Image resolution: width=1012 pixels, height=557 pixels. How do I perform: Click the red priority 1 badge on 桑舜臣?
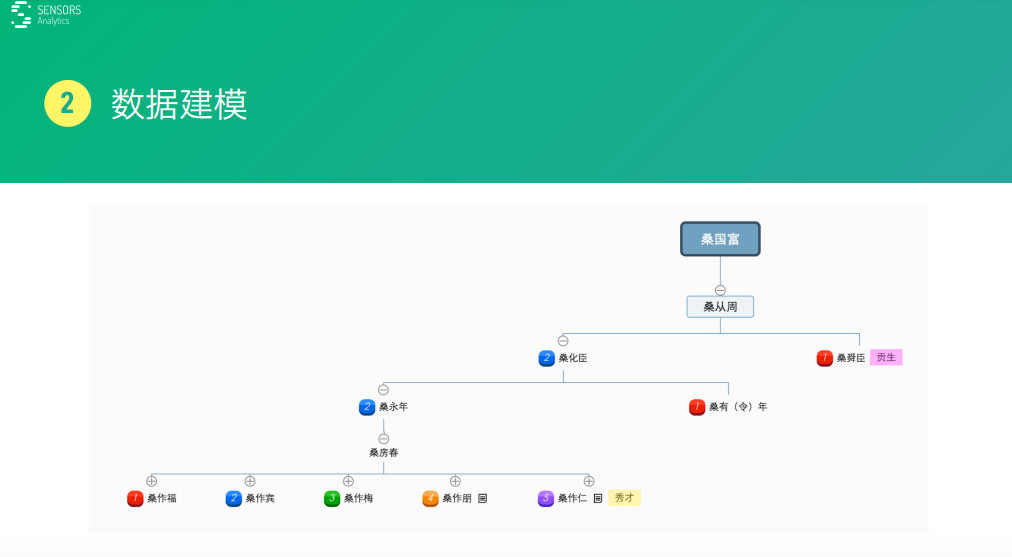tap(824, 358)
